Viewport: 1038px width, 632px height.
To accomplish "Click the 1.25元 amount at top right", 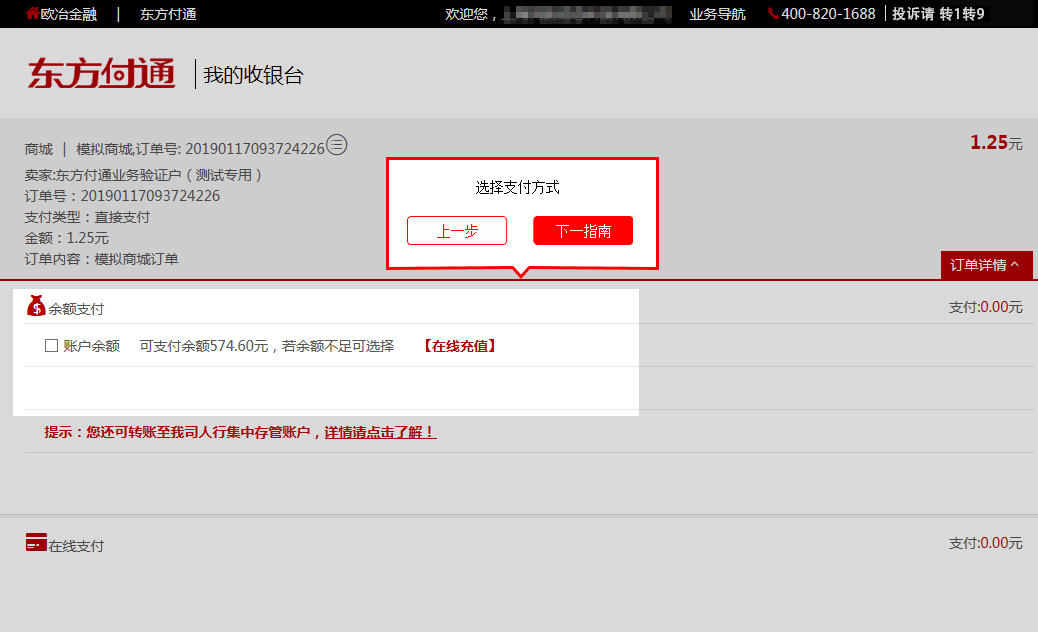I will [x=996, y=142].
